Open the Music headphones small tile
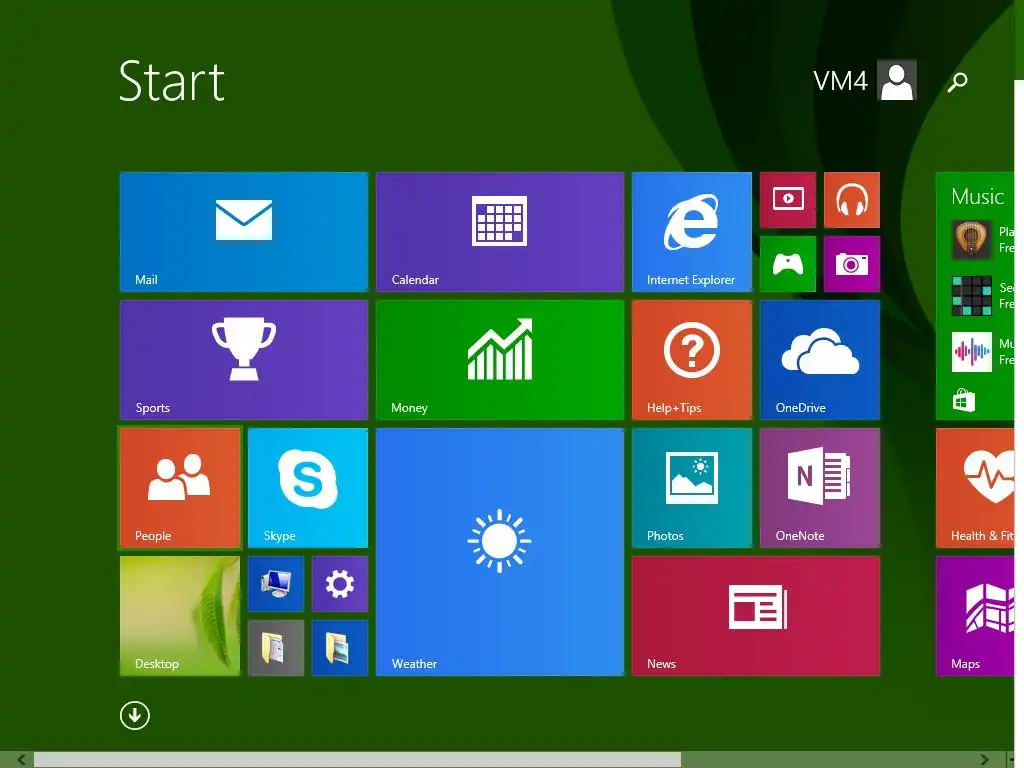Image resolution: width=1024 pixels, height=768 pixels. coord(852,200)
